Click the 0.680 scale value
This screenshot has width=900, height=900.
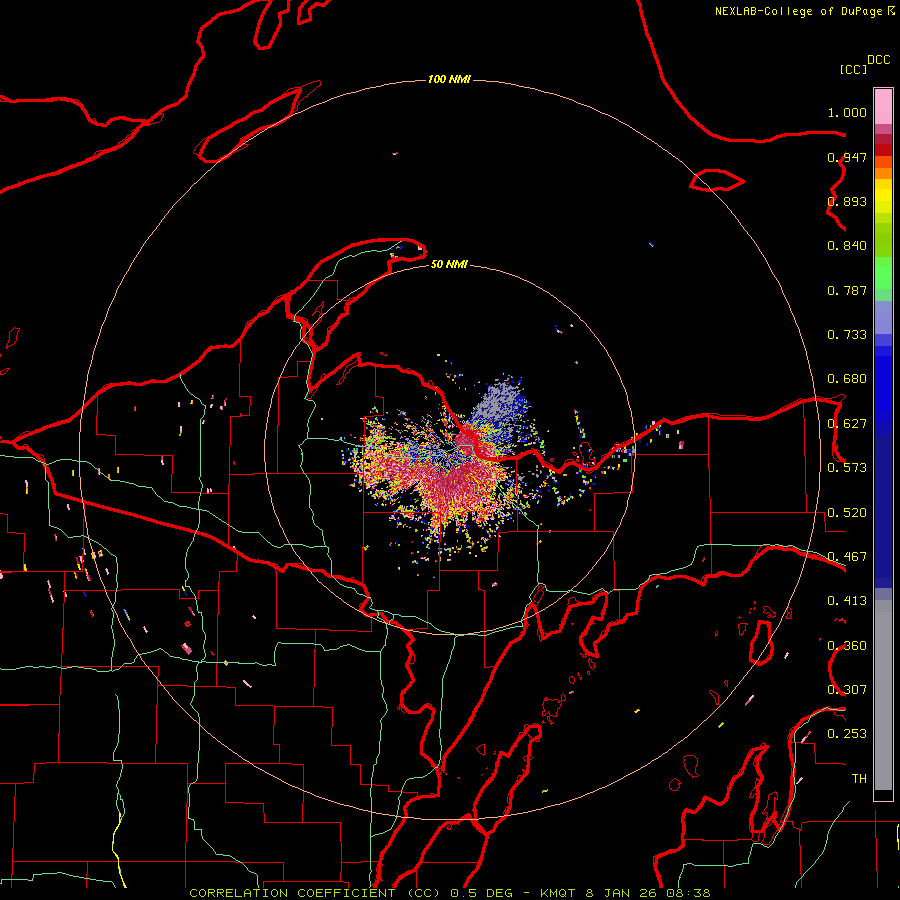(847, 379)
